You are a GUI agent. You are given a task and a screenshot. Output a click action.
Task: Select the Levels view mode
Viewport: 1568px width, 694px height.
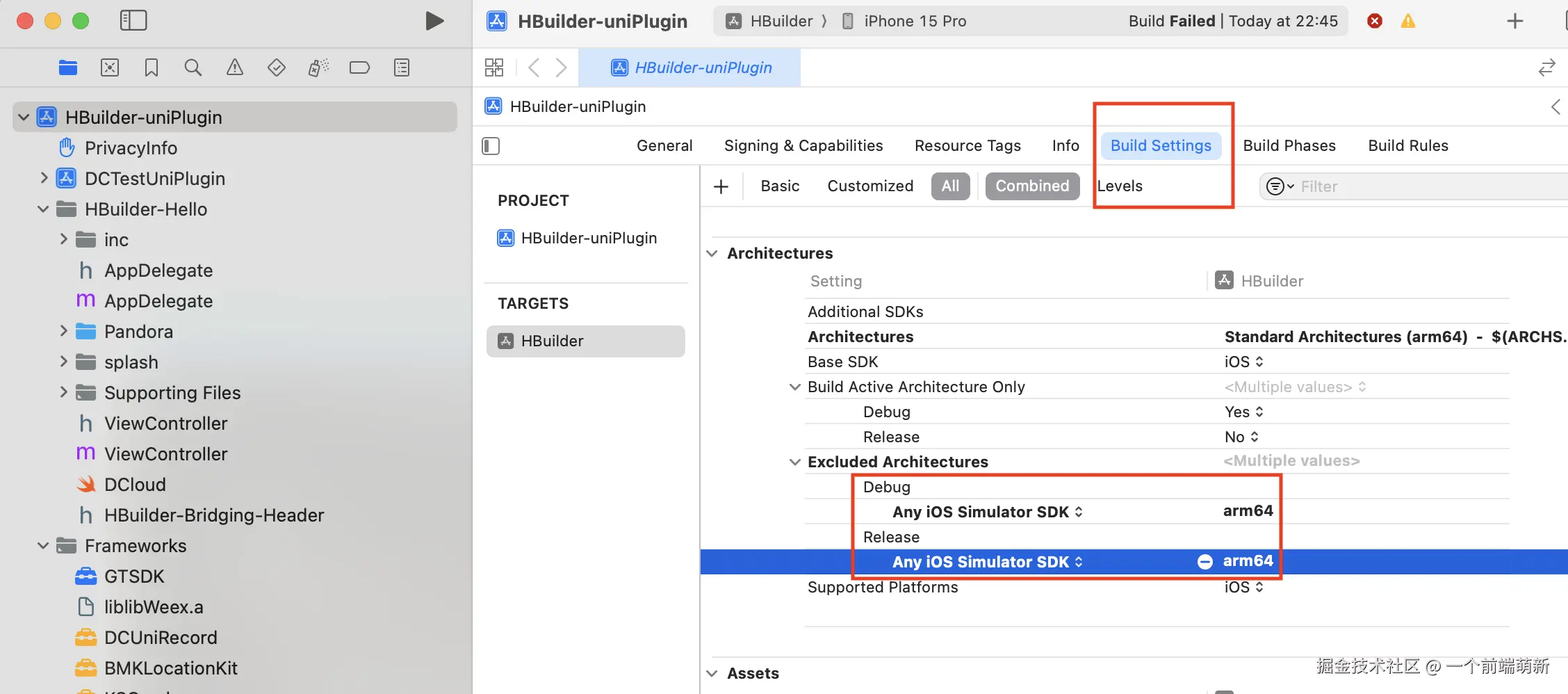tap(1120, 186)
